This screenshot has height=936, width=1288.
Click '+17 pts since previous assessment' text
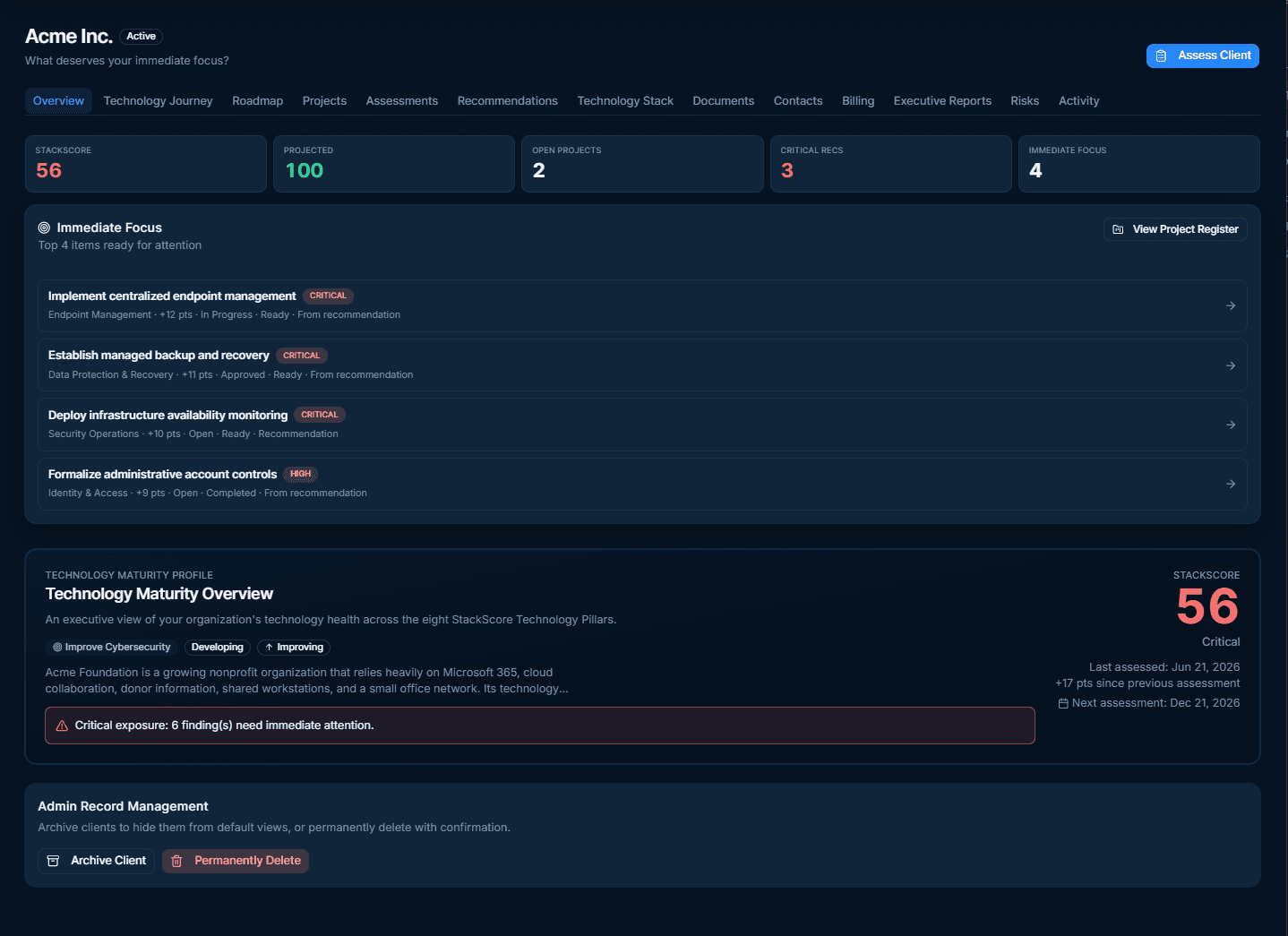click(x=1147, y=683)
